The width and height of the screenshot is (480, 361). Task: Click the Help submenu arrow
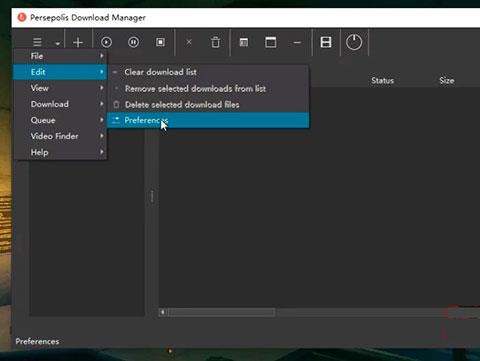click(x=102, y=152)
